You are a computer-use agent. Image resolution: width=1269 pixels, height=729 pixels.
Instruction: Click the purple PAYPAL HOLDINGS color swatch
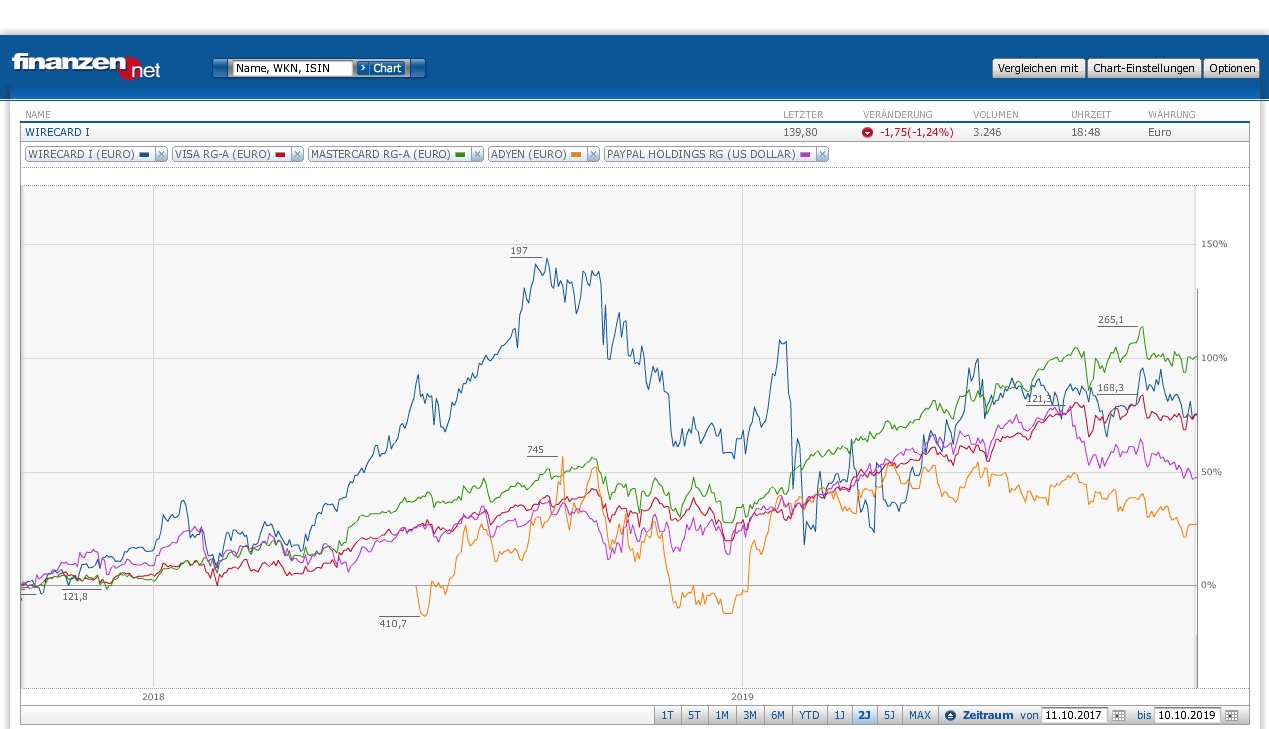(806, 154)
